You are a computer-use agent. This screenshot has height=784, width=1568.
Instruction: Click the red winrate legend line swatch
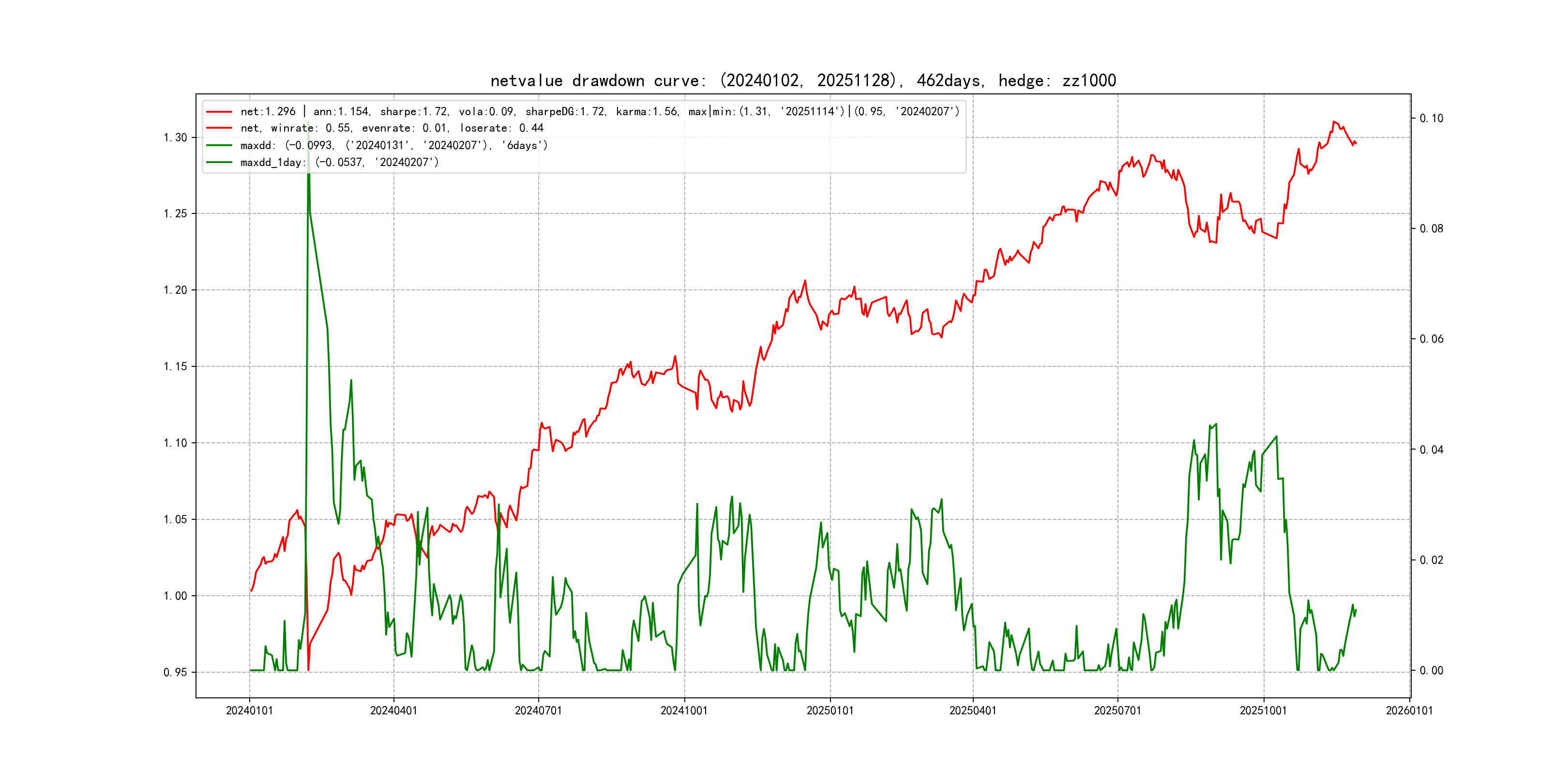219,128
